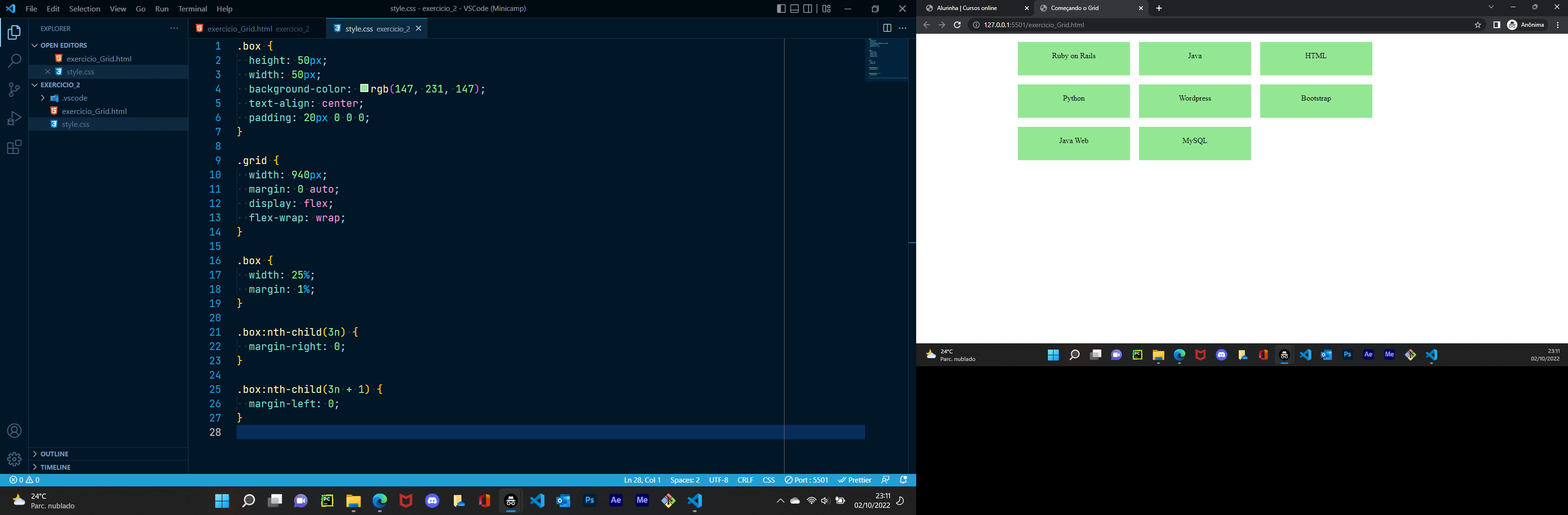This screenshot has height=515, width=1568.
Task: Open the browser tab search chevron
Action: pyautogui.click(x=1491, y=7)
